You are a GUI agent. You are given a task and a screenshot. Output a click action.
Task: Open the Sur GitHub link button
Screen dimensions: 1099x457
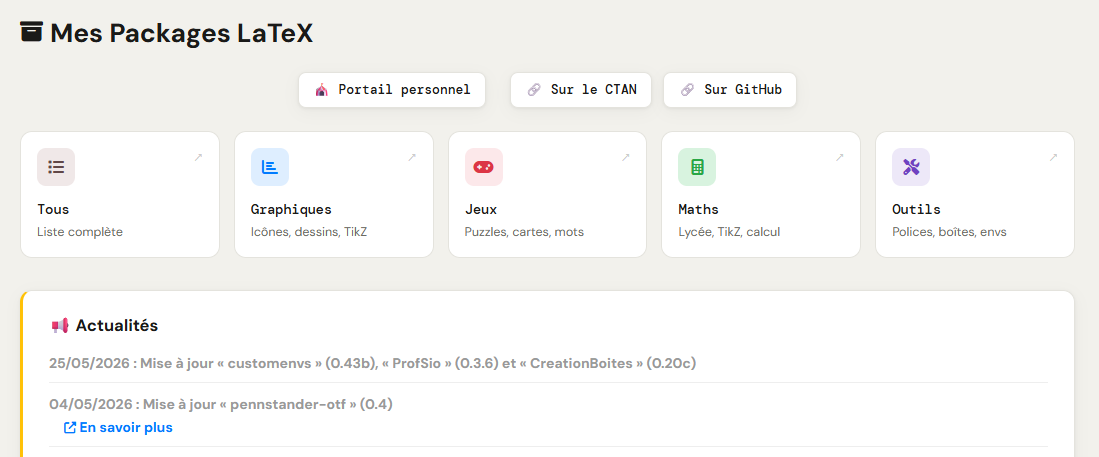tap(730, 90)
